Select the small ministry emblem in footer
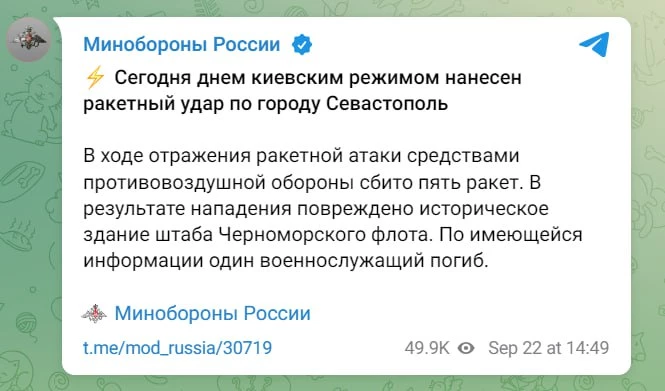The image size is (665, 391). click(x=94, y=313)
